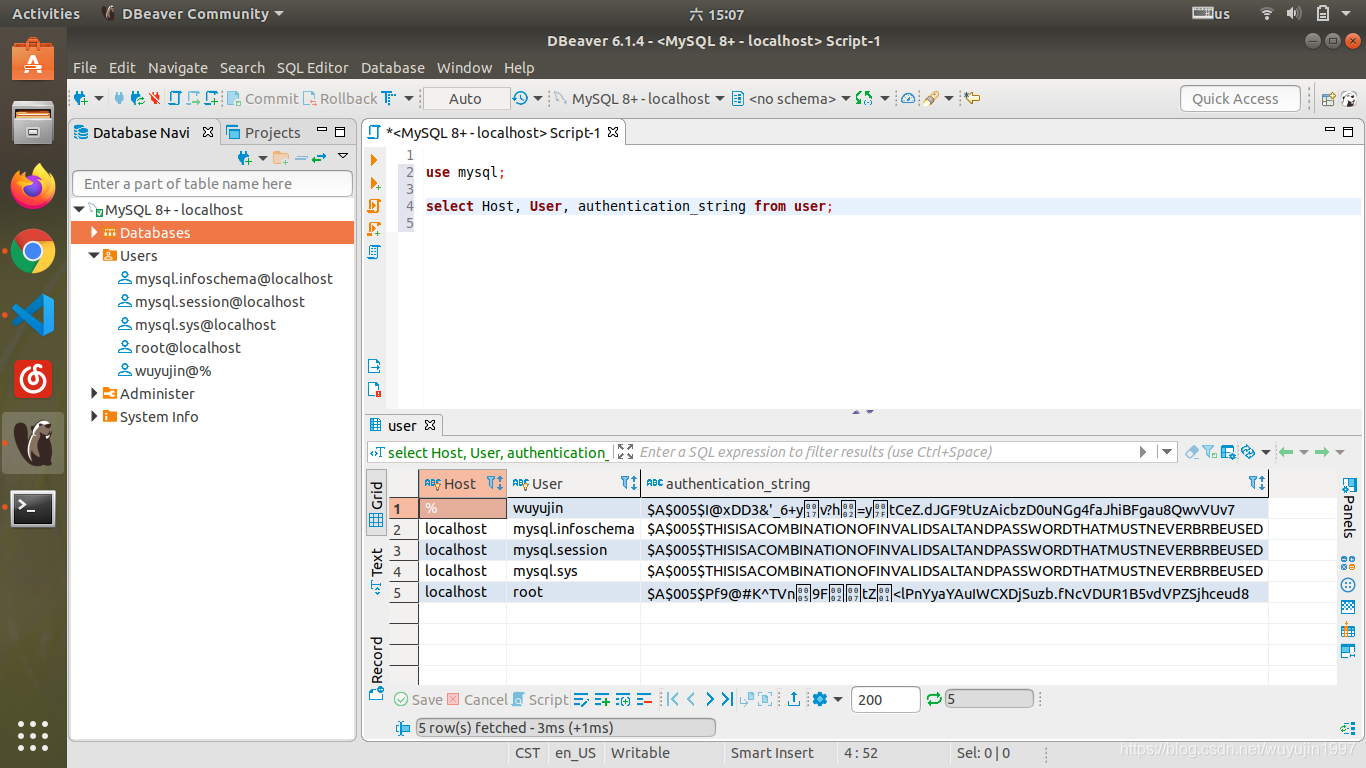Open the active connection MySQL 8+ - localhost dropdown
This screenshot has width=1366, height=768.
pyautogui.click(x=638, y=99)
